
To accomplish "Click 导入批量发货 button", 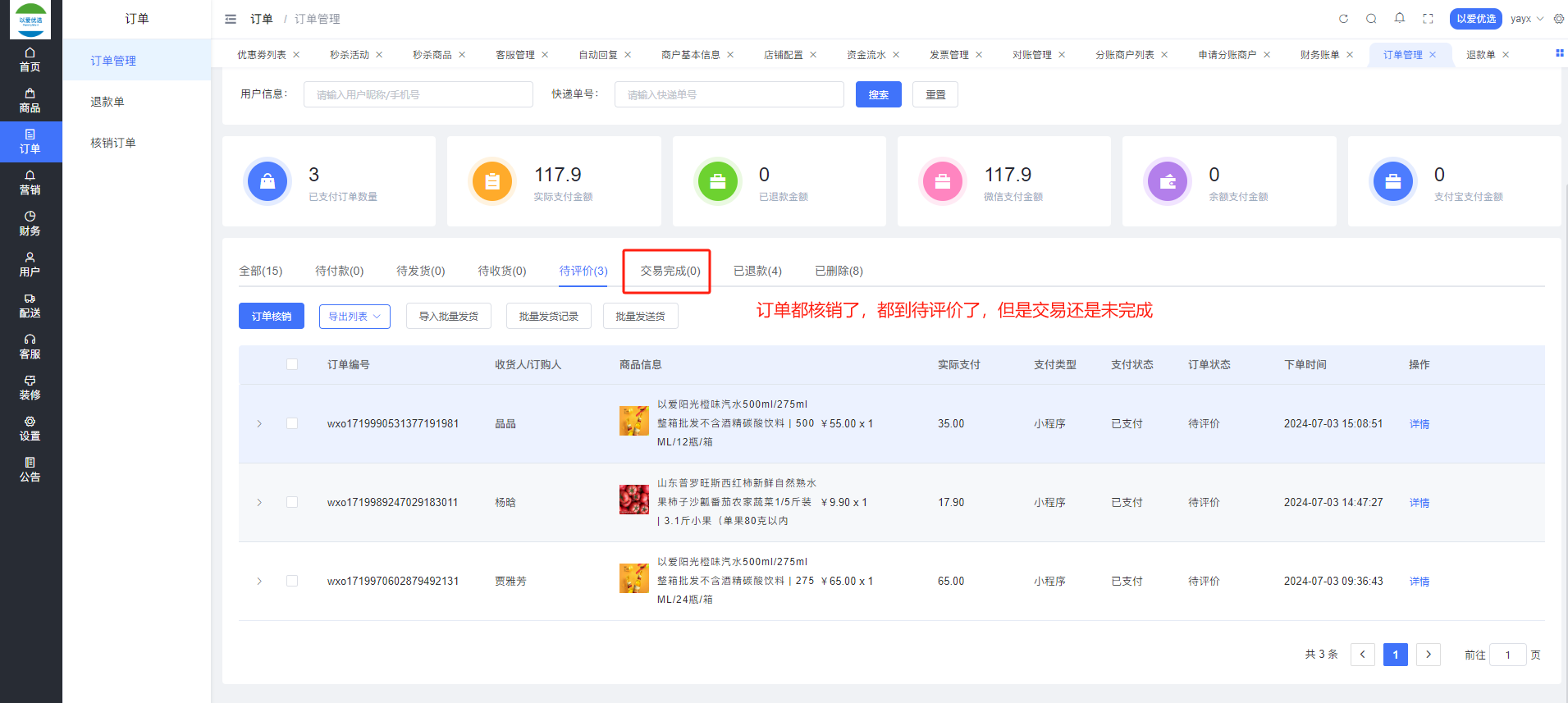I will pos(449,316).
